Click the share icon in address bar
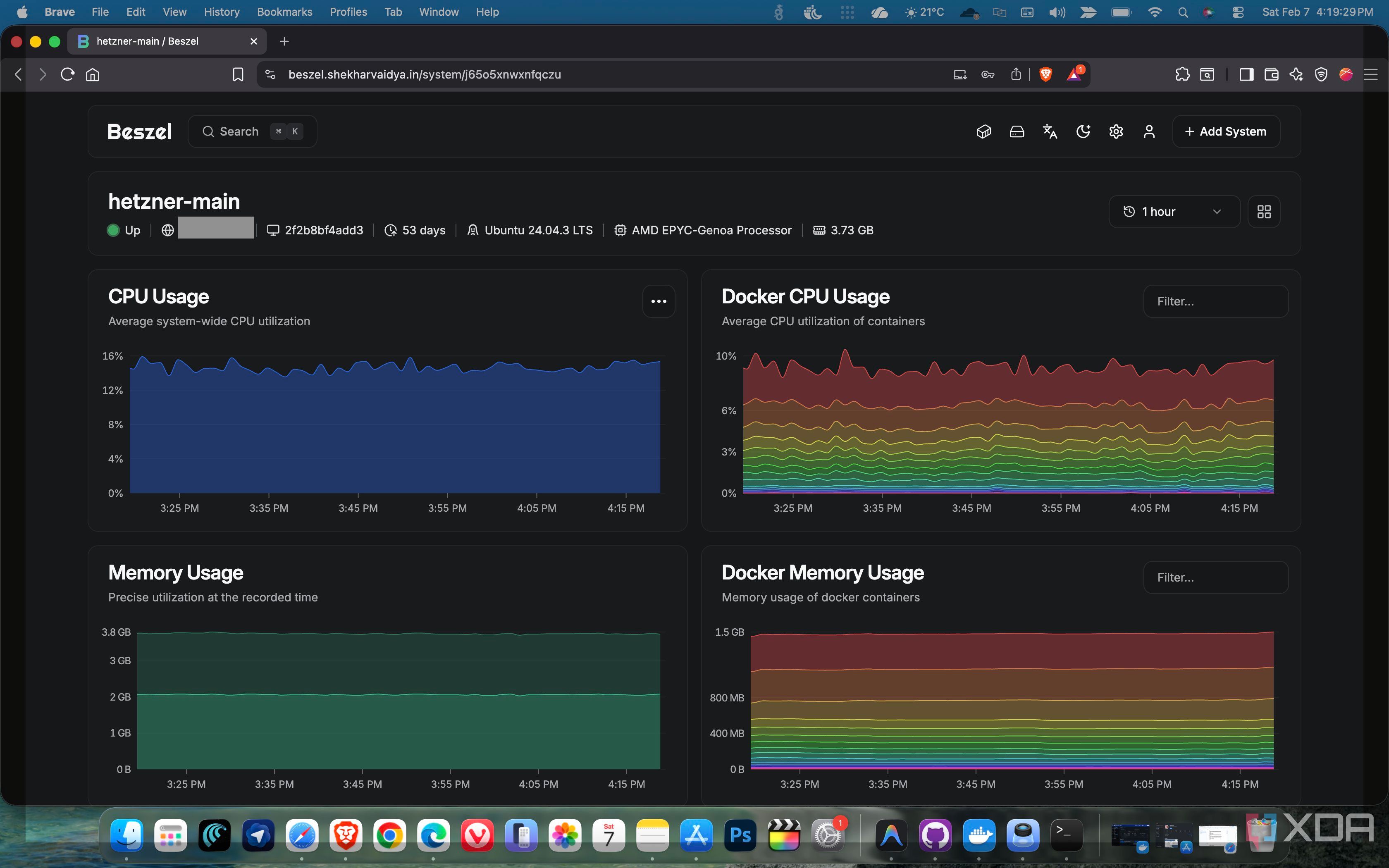Image resolution: width=1389 pixels, height=868 pixels. (x=1016, y=74)
